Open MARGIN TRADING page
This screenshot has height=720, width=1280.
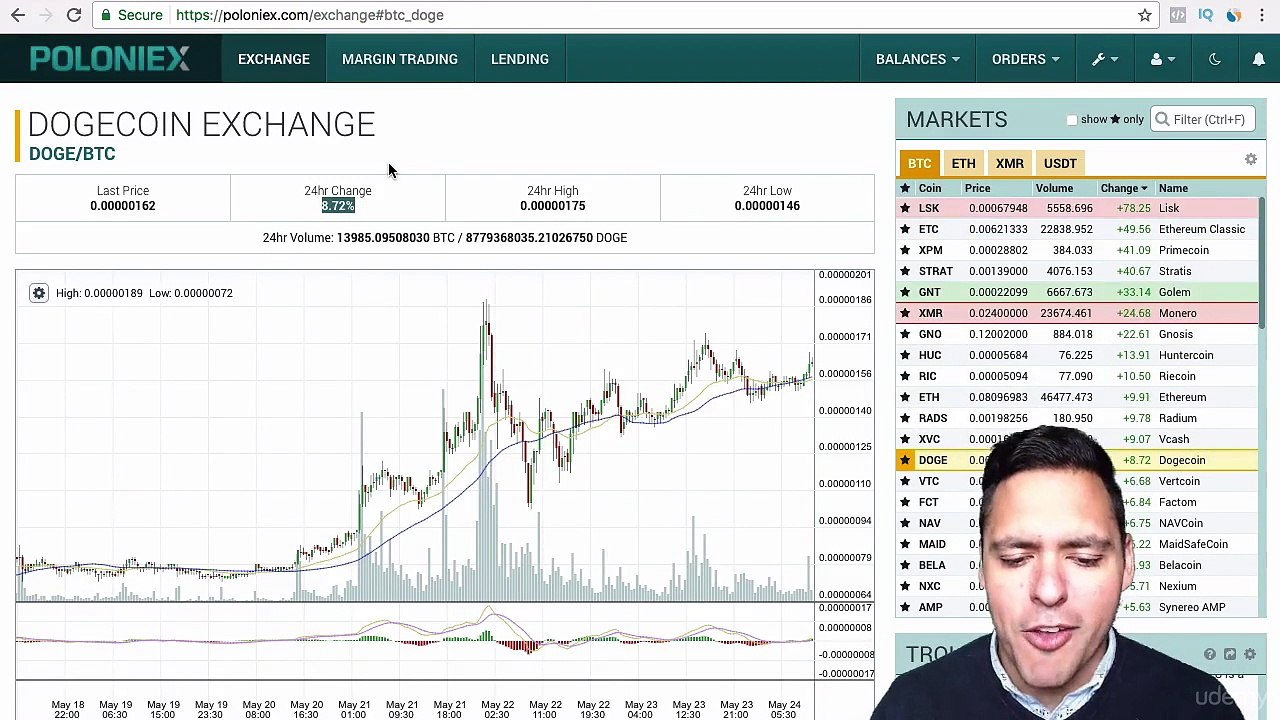[400, 59]
